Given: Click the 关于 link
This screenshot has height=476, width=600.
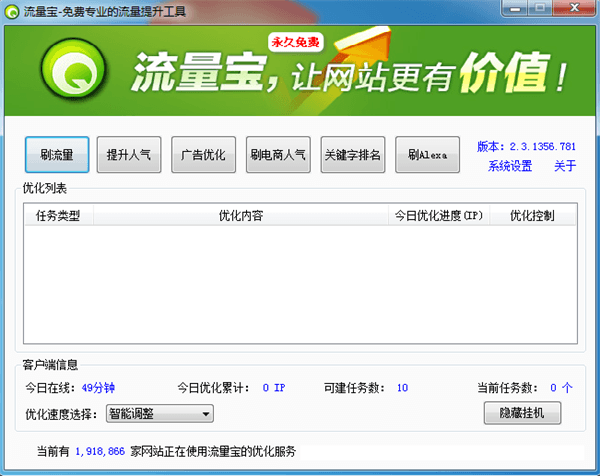Looking at the screenshot, I should click(564, 166).
